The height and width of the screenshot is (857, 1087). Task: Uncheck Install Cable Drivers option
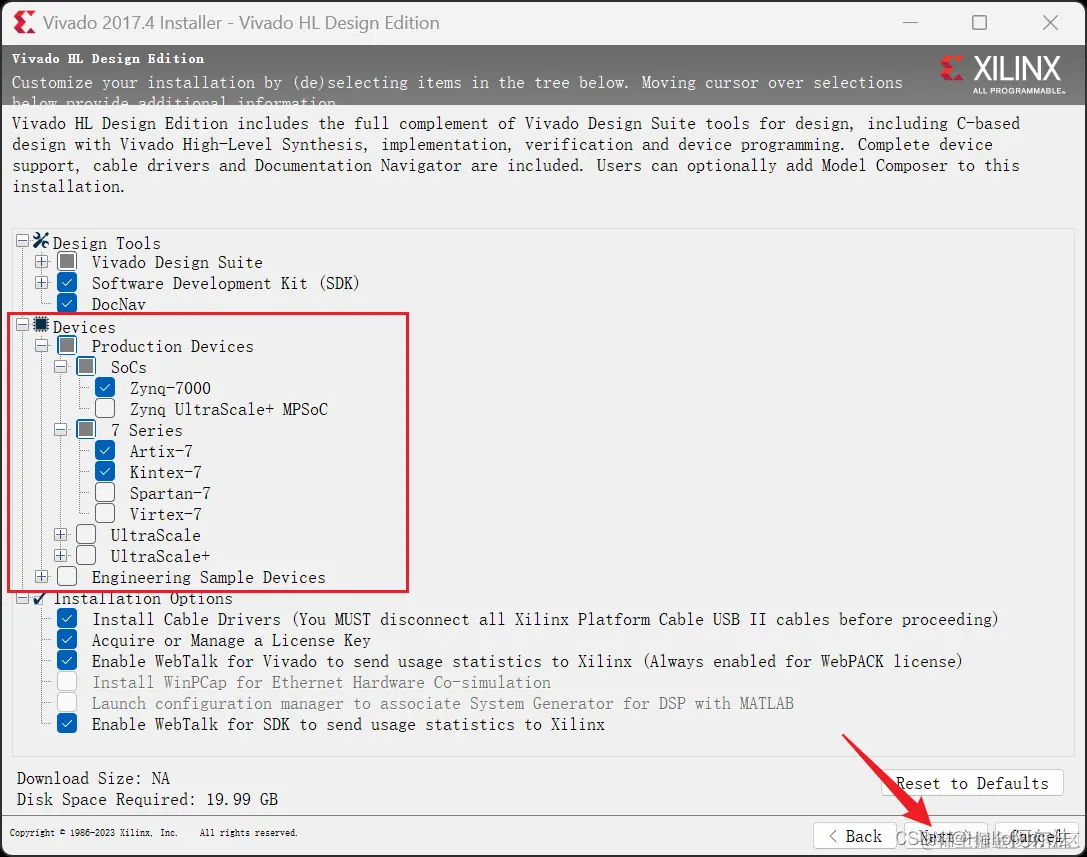click(67, 618)
